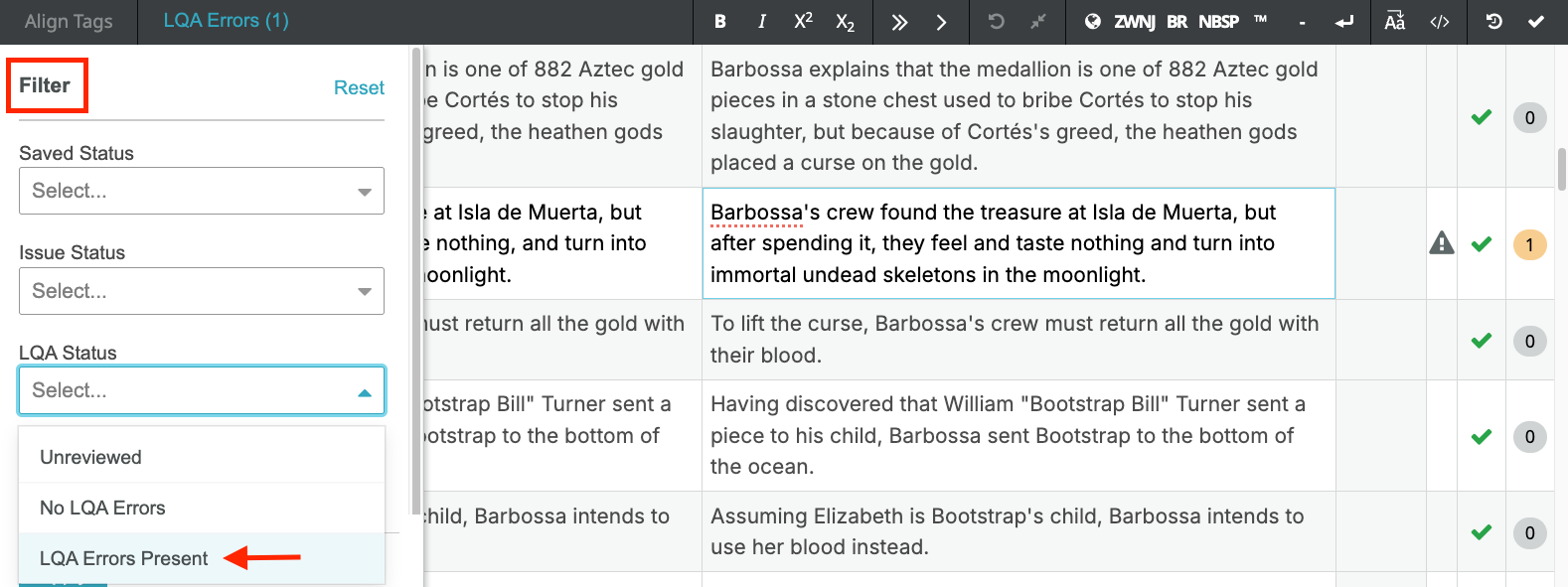Click green check on 'Assuming Elizabeth' row
Viewport: 1568px width, 587px height.
[1482, 531]
